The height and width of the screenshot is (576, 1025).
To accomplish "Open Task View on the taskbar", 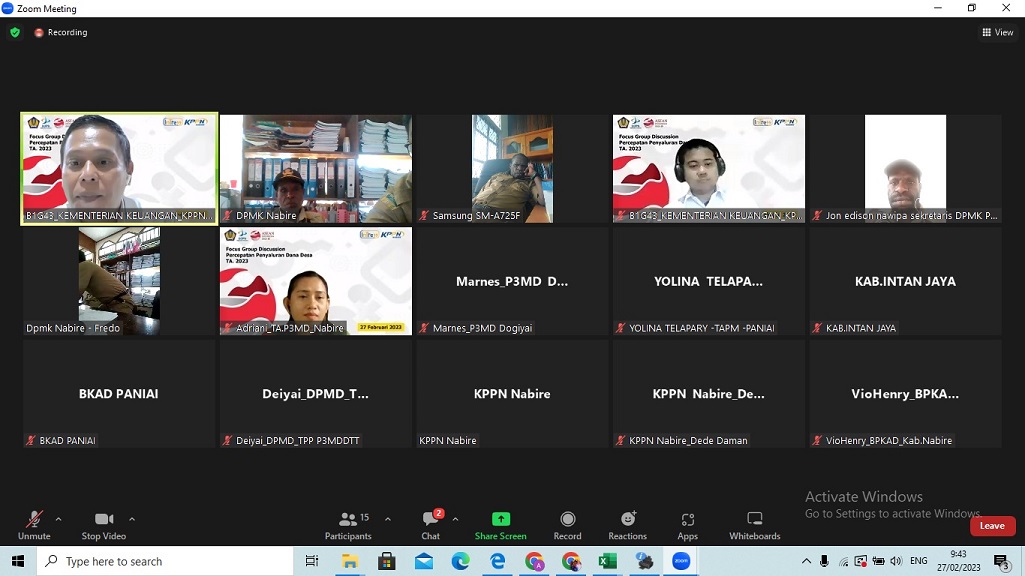I will pyautogui.click(x=312, y=561).
